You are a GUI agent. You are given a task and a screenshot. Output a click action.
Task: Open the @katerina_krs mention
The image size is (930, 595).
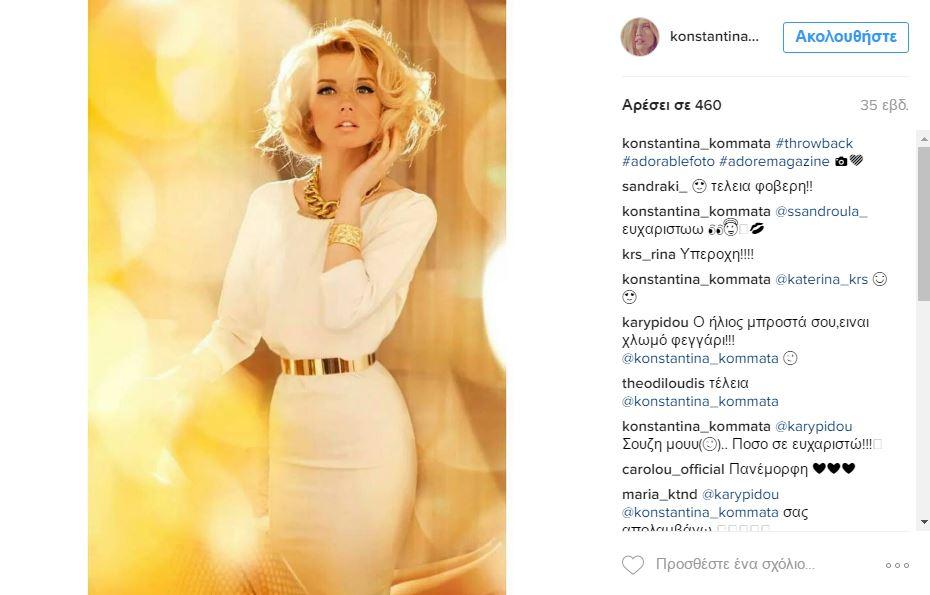[821, 279]
